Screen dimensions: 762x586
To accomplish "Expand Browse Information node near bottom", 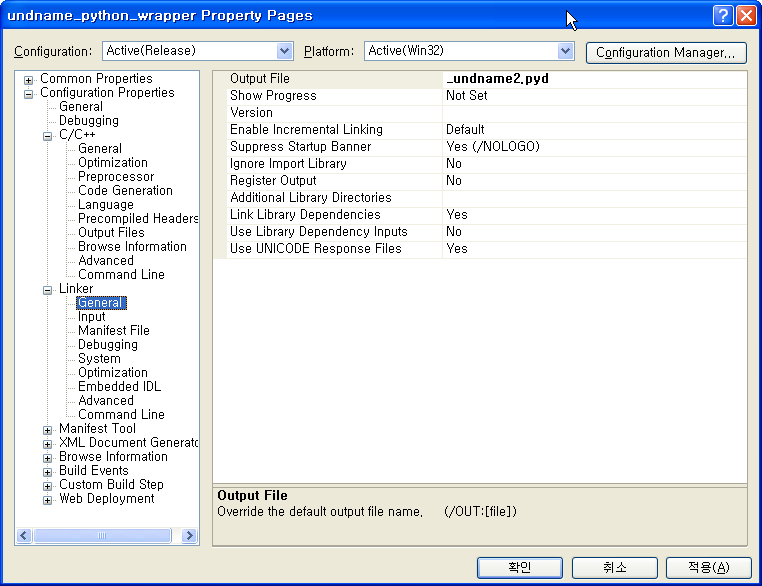I will pyautogui.click(x=48, y=458).
